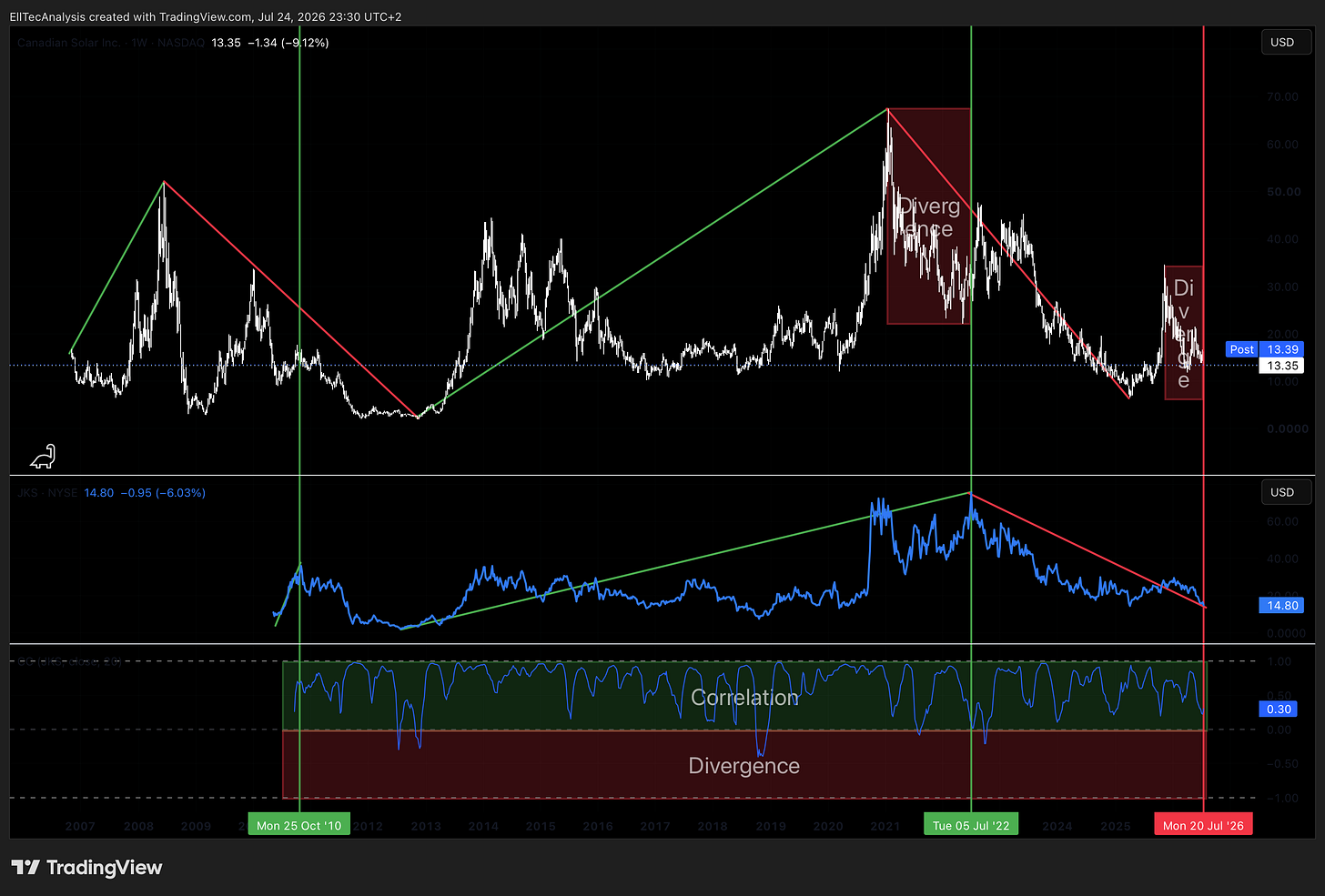Click the 2019 label on the time axis
1325x896 pixels.
tap(771, 826)
